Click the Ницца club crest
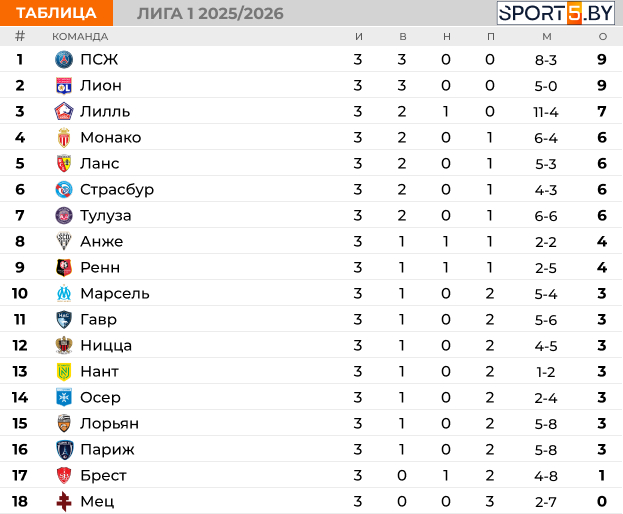The width and height of the screenshot is (623, 514). (64, 345)
